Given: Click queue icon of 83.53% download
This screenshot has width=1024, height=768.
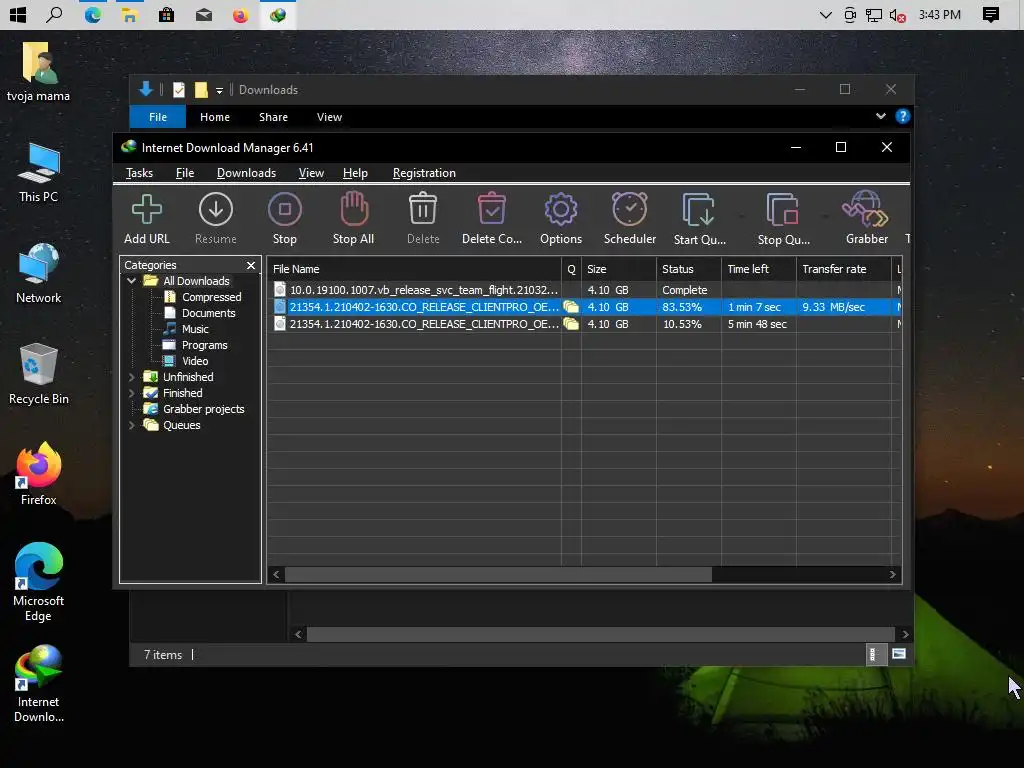Looking at the screenshot, I should click(x=571, y=307).
